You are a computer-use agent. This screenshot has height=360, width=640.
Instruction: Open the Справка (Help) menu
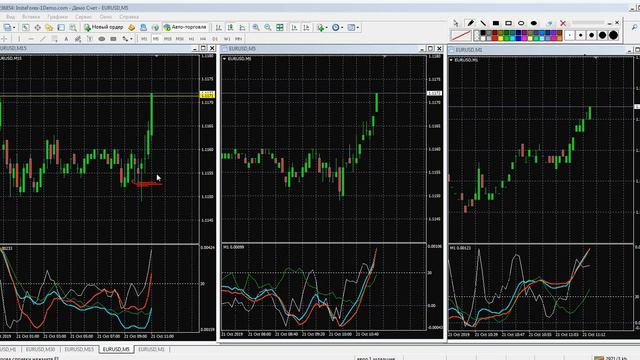[129, 17]
